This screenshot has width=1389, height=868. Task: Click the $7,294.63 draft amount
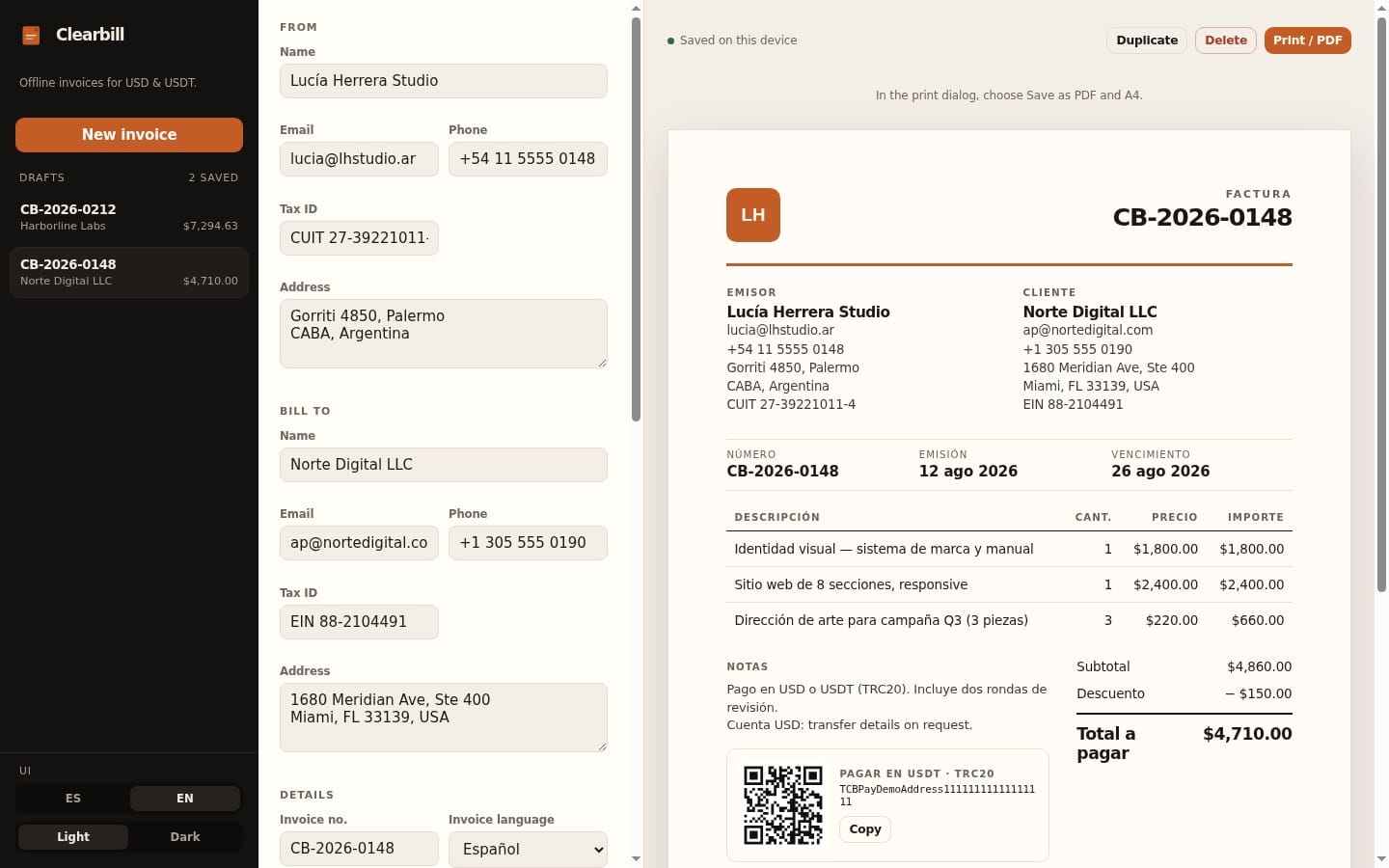pos(210,226)
